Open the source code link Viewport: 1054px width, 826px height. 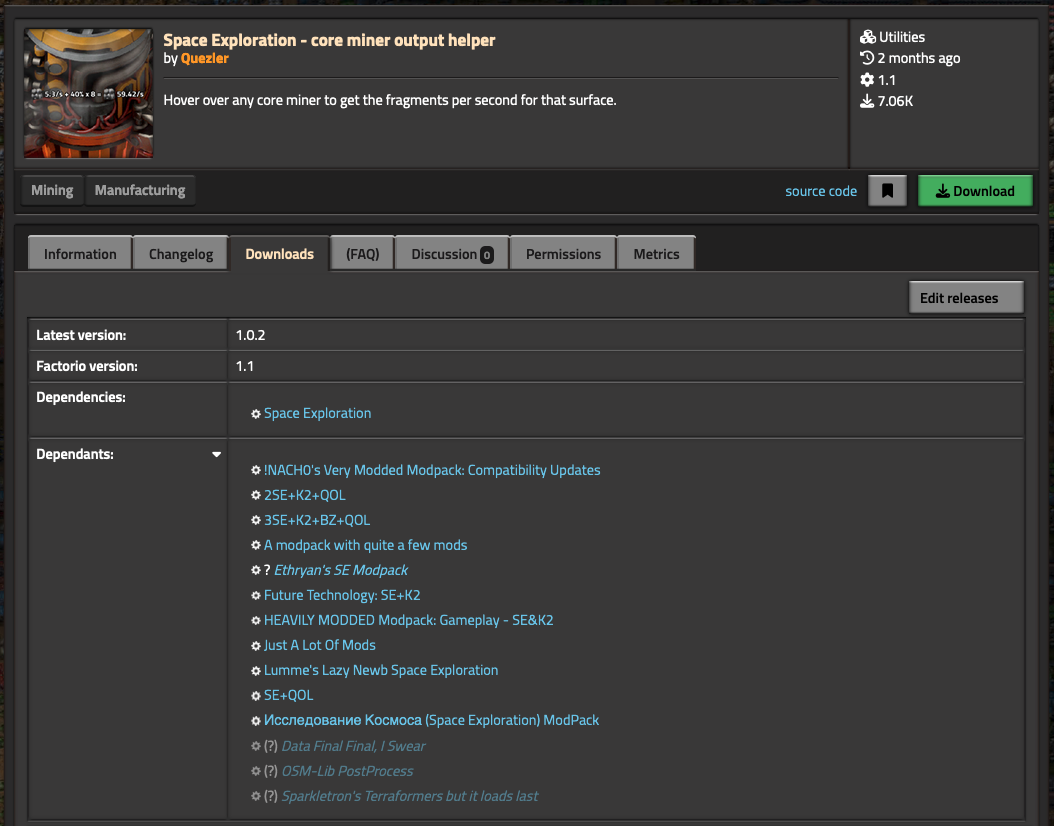coord(821,191)
